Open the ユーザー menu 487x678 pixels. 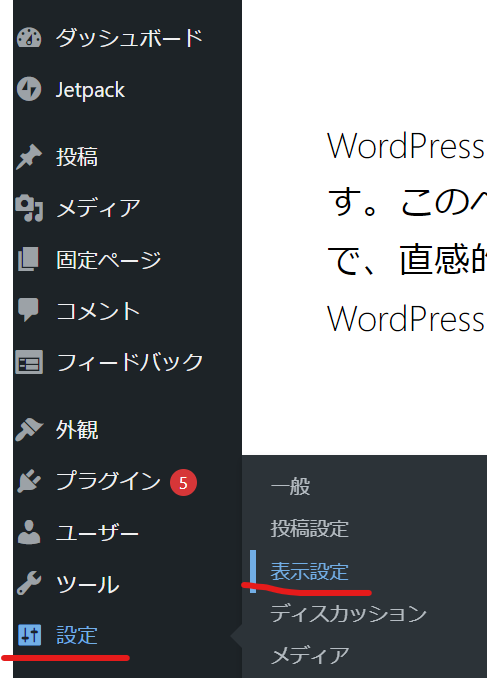pos(97,532)
